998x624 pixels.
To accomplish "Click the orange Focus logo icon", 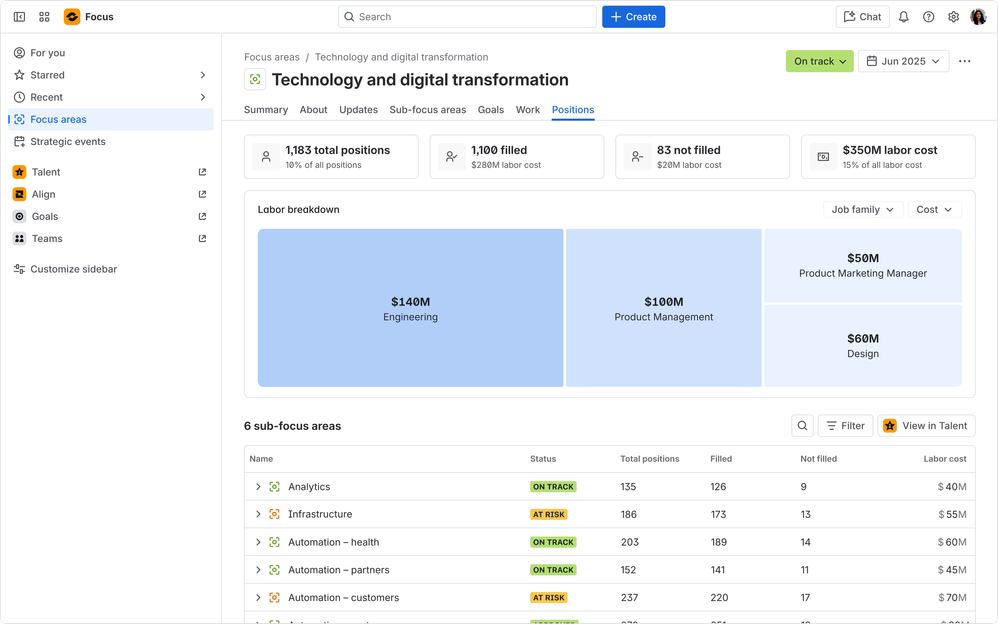I will (x=72, y=17).
